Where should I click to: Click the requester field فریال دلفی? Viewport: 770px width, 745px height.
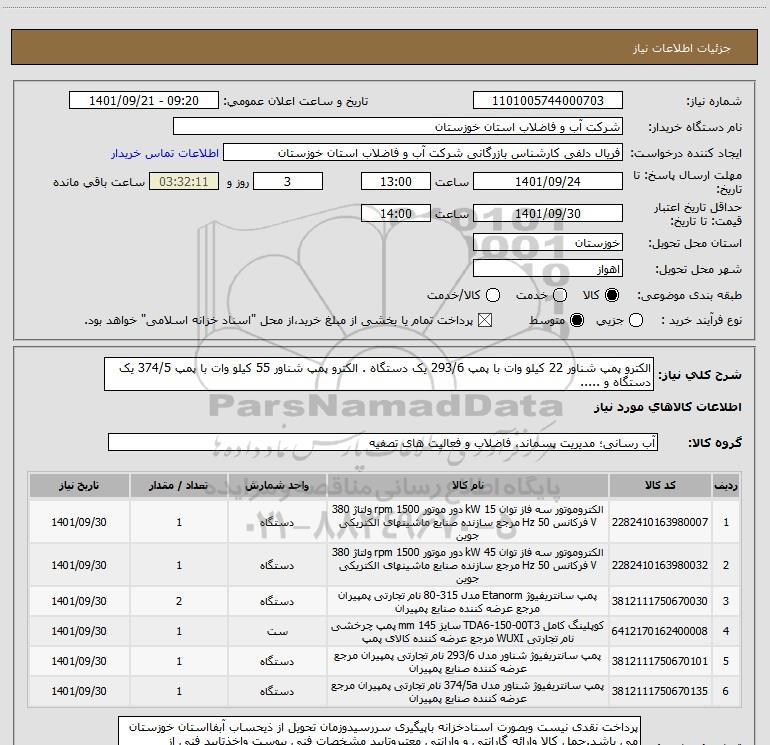click(x=423, y=153)
